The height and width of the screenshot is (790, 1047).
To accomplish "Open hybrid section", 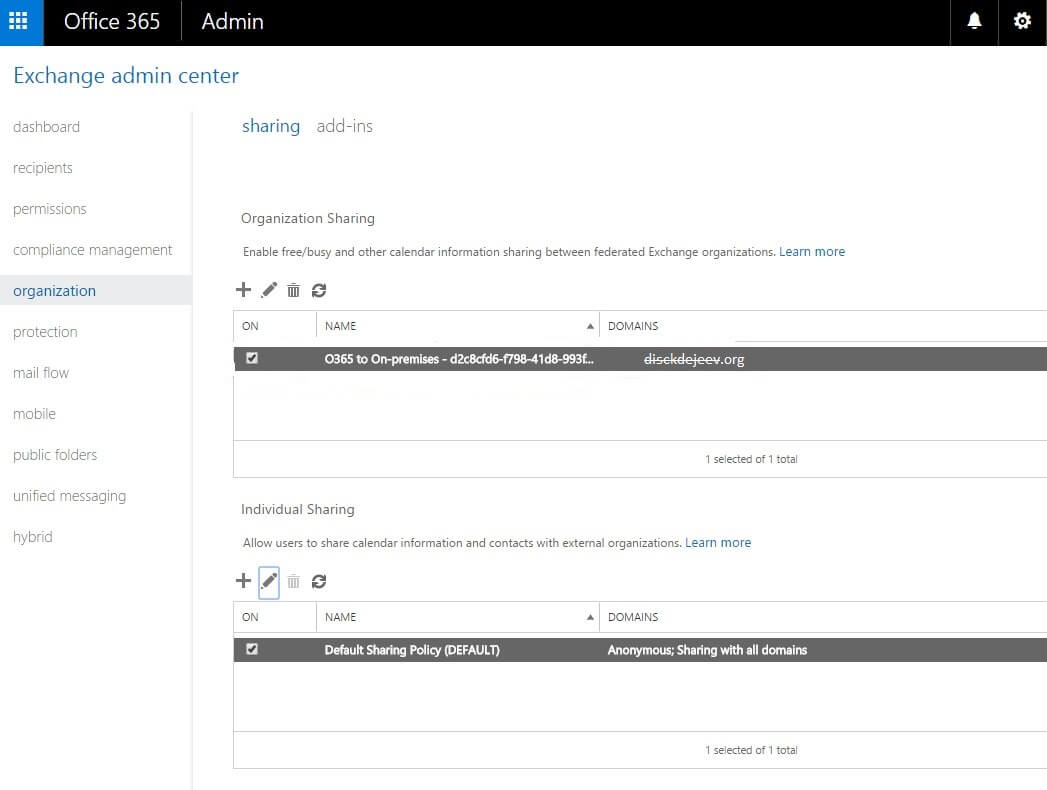I will coord(32,537).
